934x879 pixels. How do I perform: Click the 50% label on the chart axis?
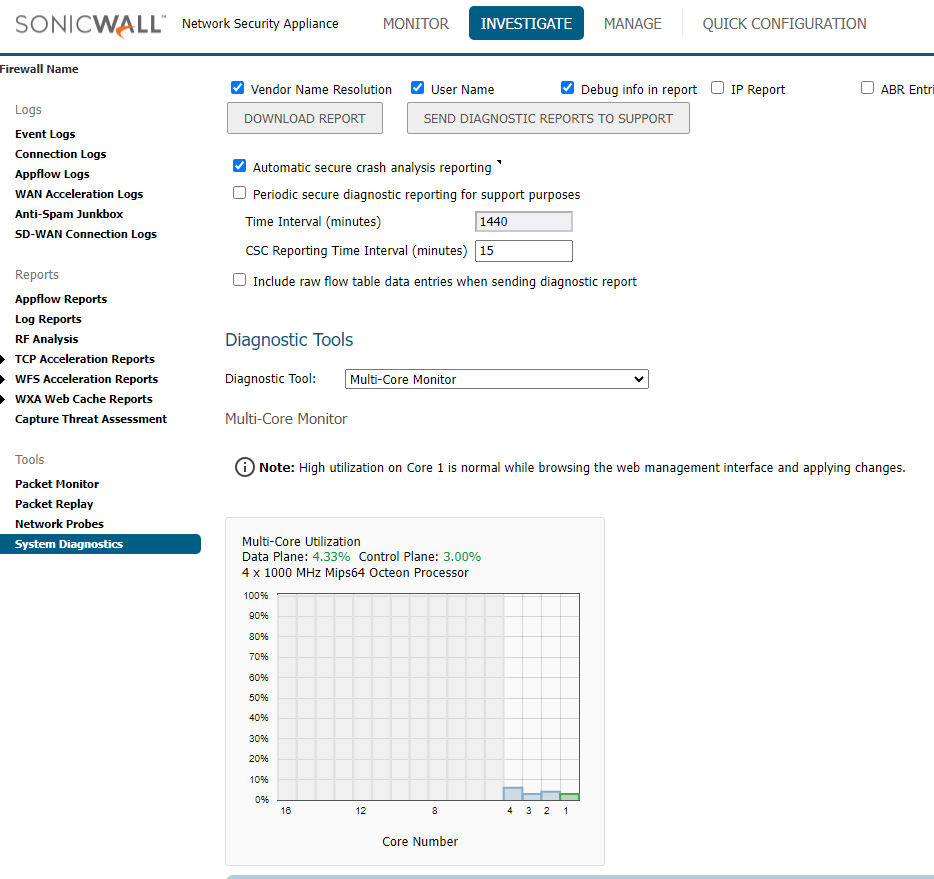tap(259, 697)
